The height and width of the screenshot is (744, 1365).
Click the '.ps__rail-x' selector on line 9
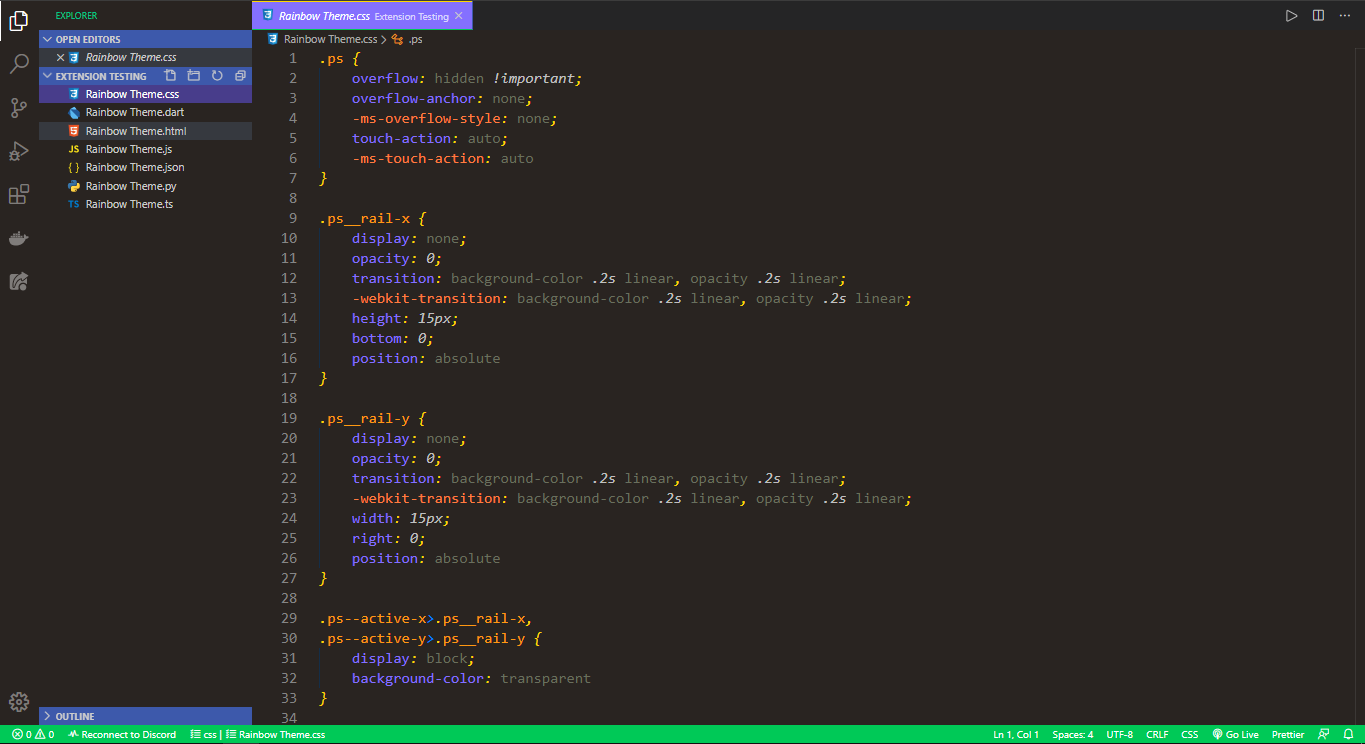[365, 218]
